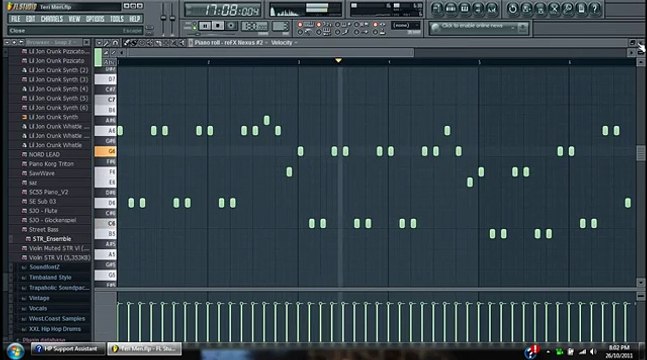The image size is (647, 360).
Task: Select the Paint brush tool in piano roll
Action: click(x=134, y=43)
